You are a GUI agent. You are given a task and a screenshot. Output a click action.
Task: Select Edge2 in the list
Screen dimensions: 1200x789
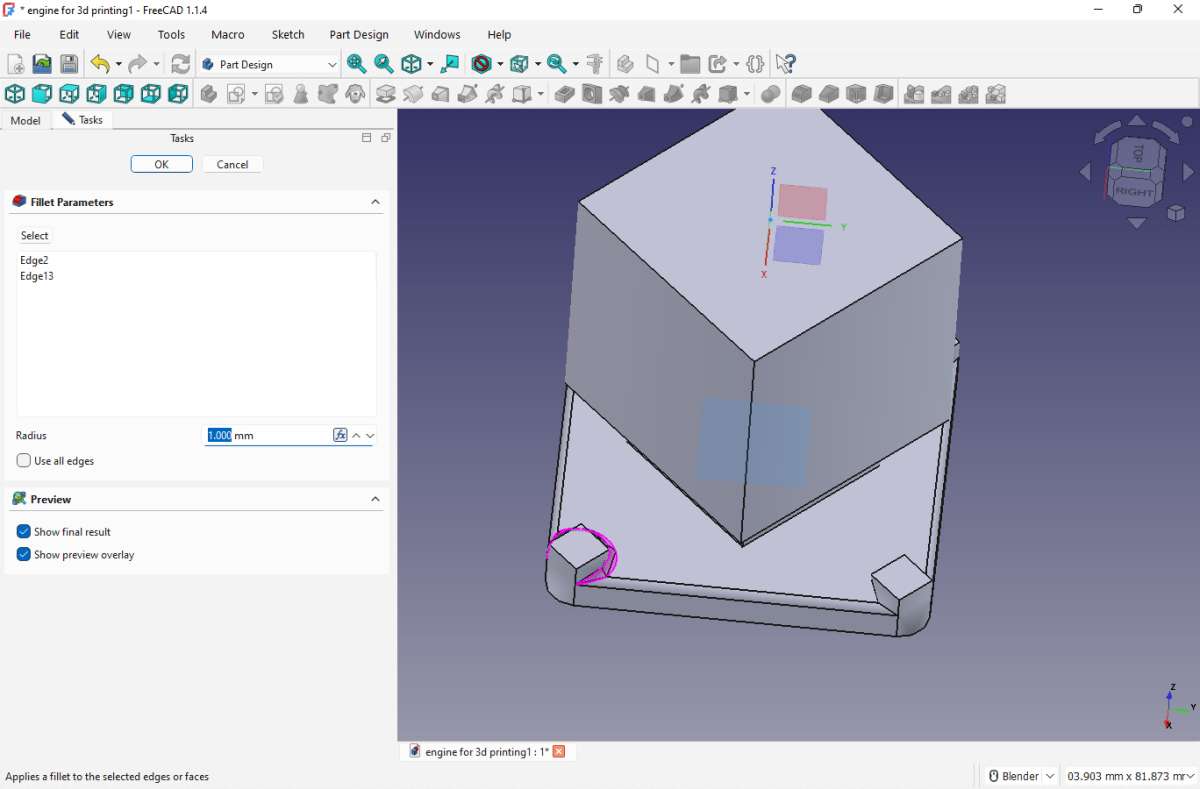[34, 260]
